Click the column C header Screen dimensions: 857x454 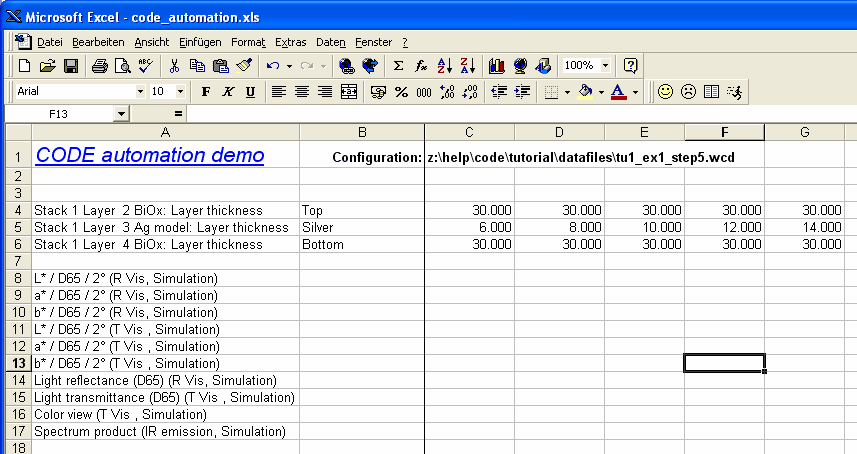click(469, 132)
